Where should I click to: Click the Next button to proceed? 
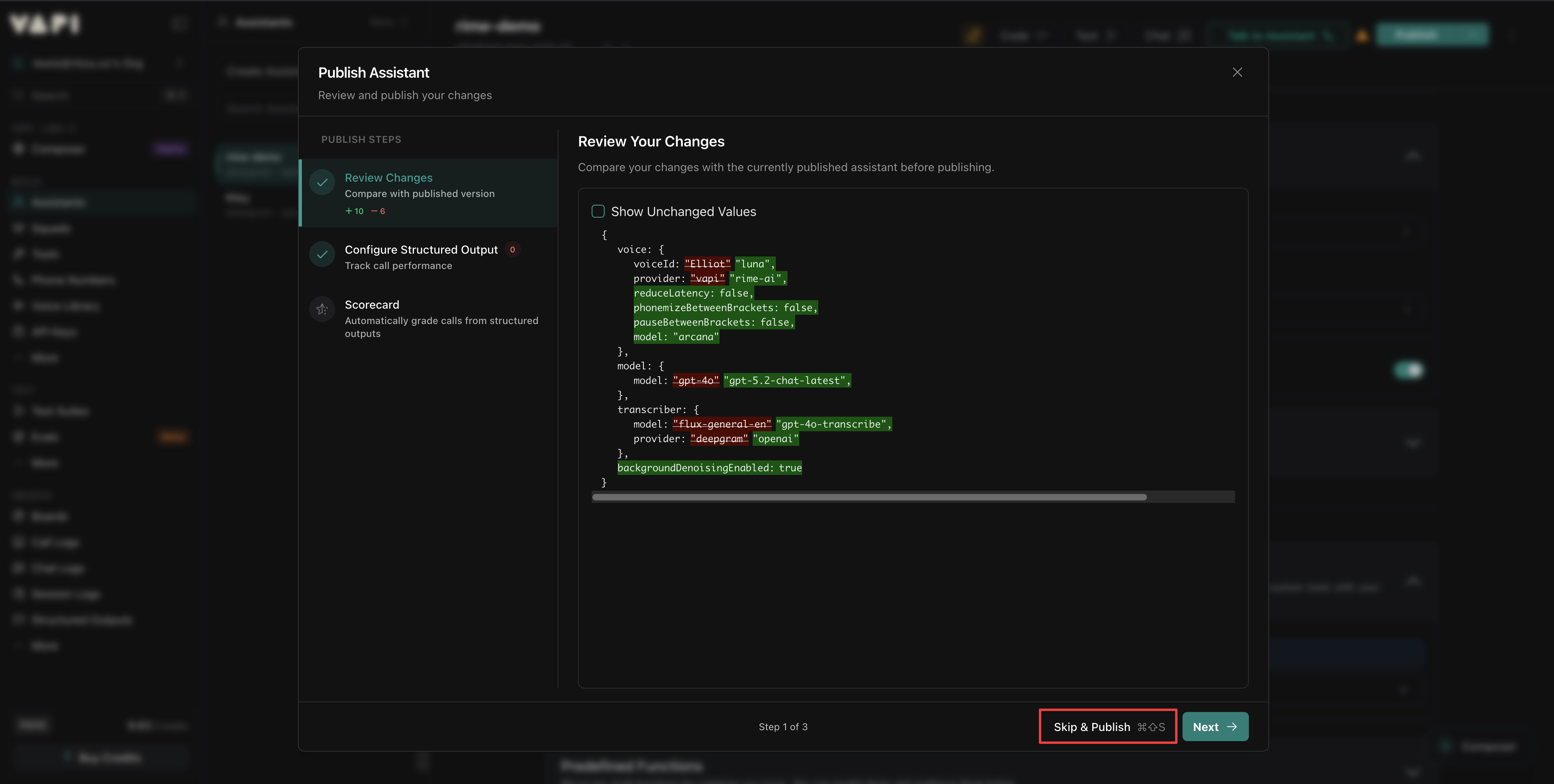click(1214, 726)
